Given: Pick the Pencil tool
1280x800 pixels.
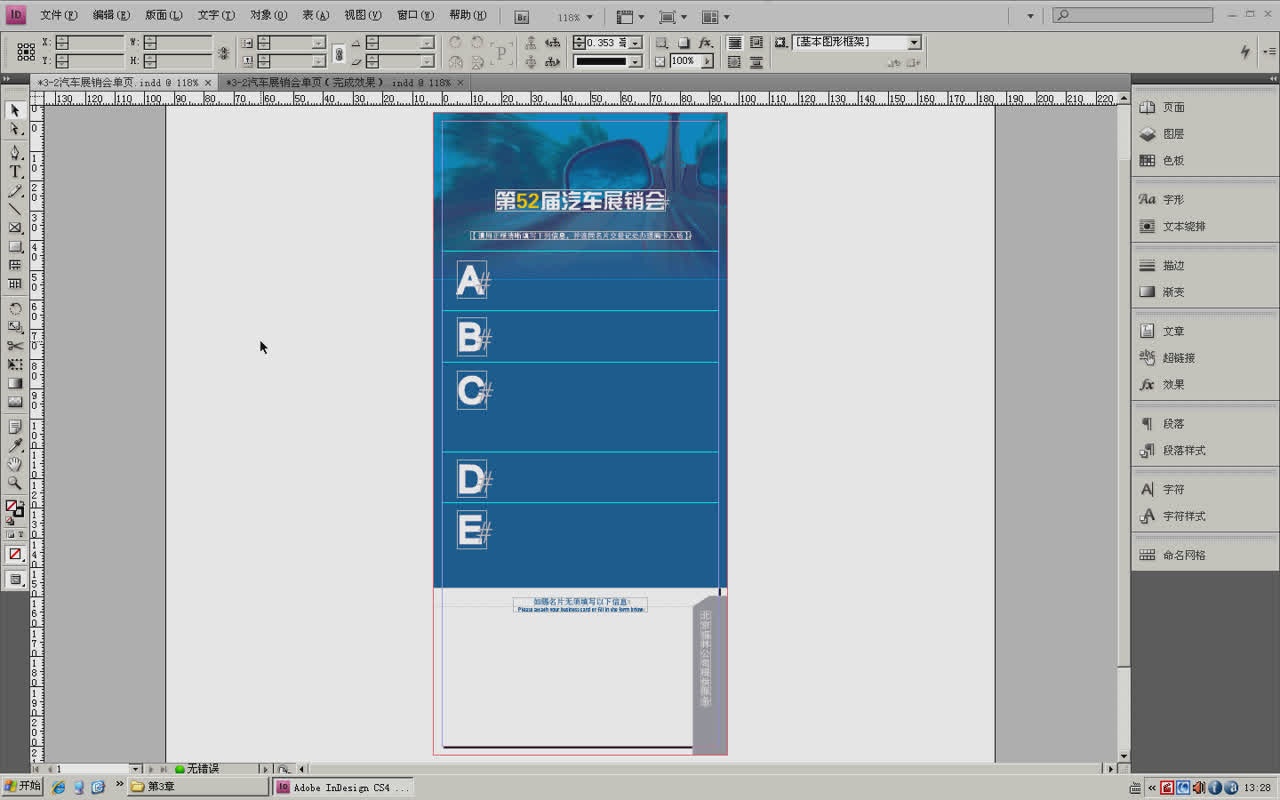Looking at the screenshot, I should 15,191.
